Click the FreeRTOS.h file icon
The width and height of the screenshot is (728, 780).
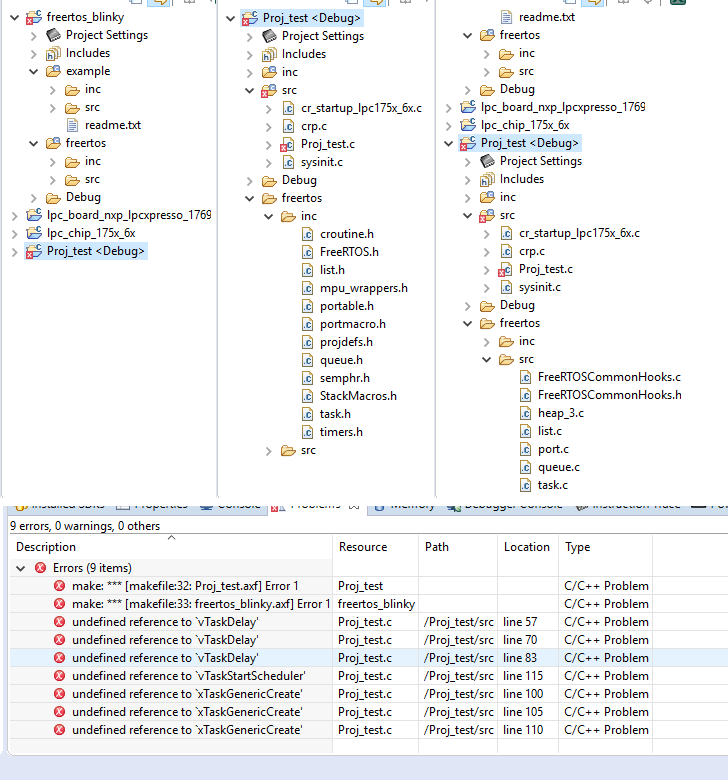308,252
